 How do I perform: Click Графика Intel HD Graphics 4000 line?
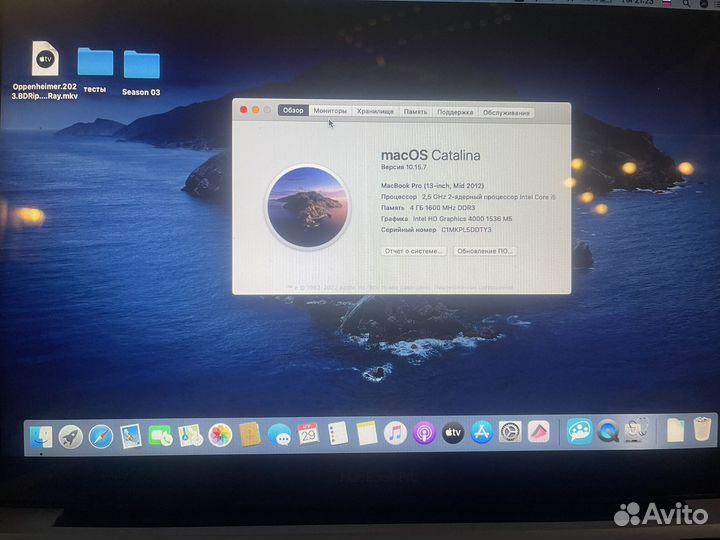coord(446,219)
